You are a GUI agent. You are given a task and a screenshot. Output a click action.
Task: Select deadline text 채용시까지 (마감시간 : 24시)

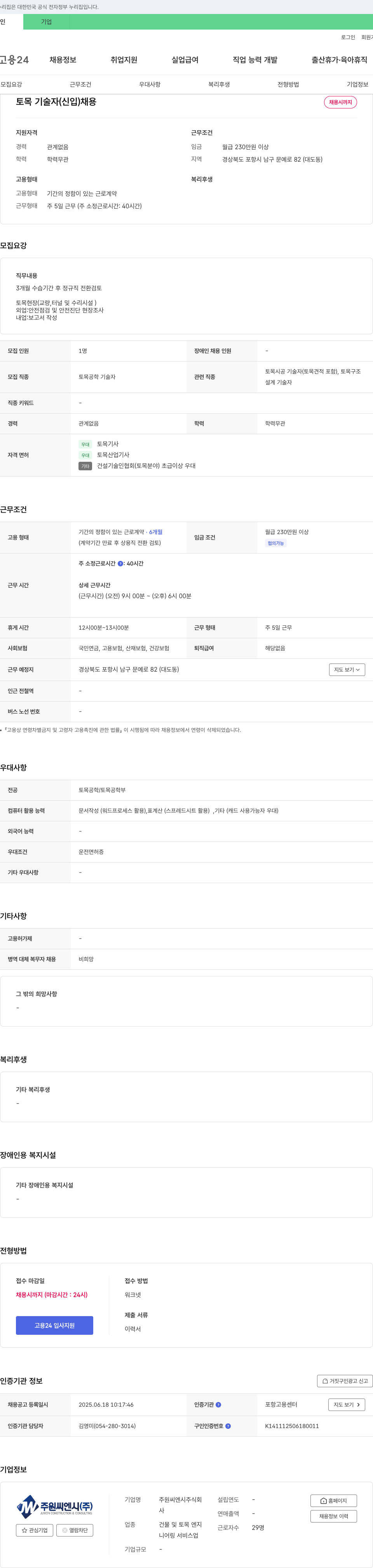[x=52, y=1295]
